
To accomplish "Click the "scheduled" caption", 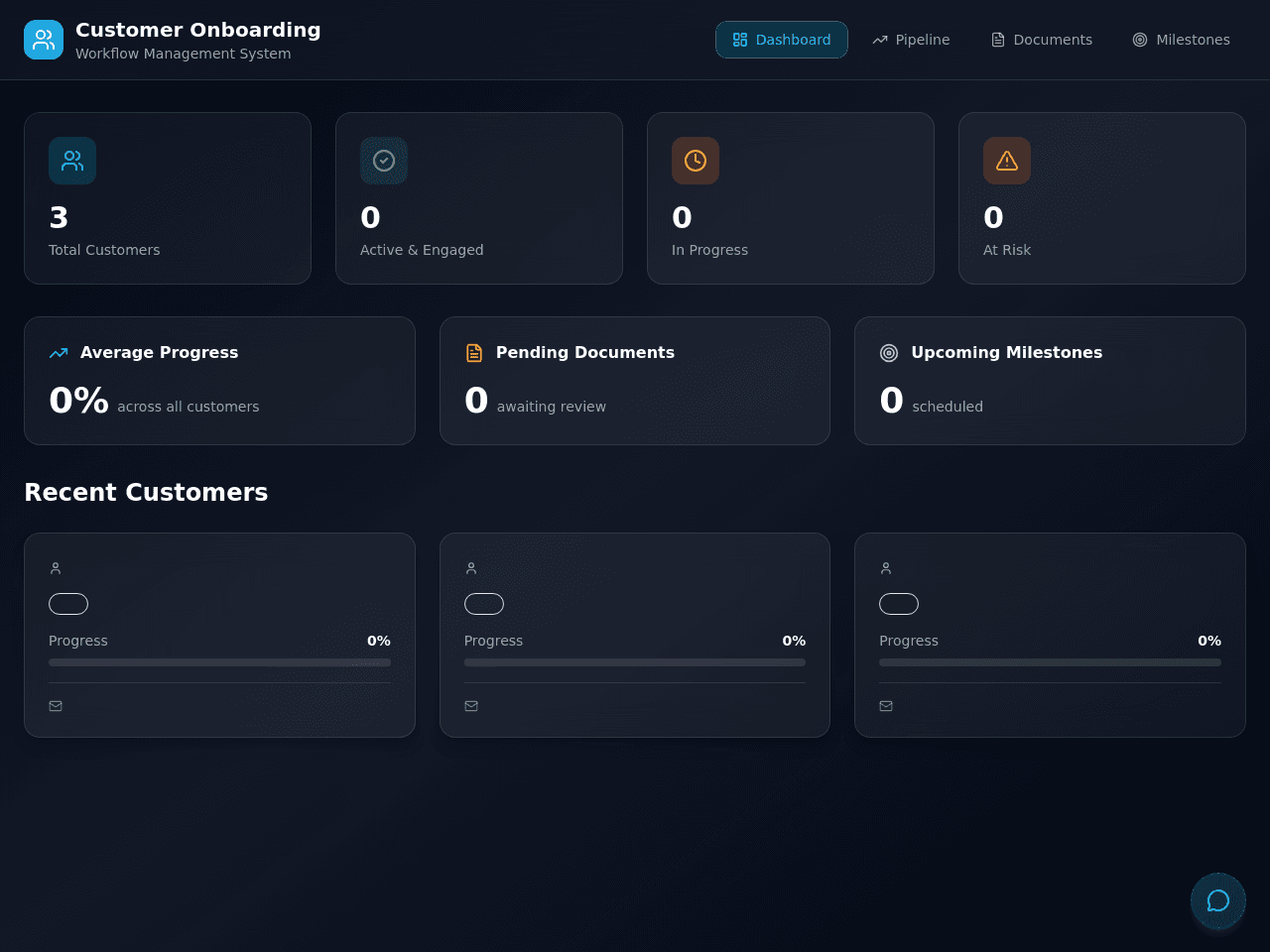I will pyautogui.click(x=948, y=407).
